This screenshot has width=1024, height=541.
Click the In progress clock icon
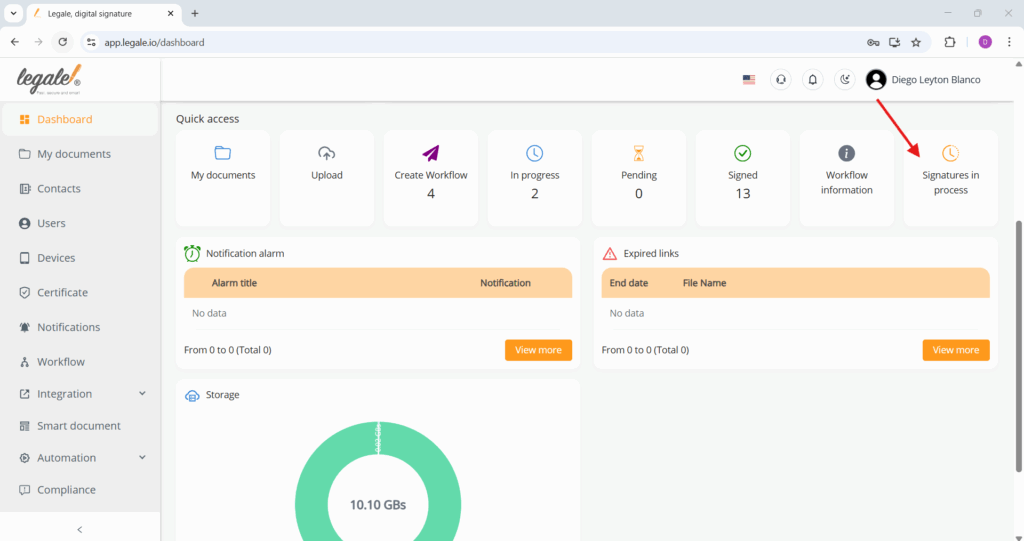[x=534, y=154]
